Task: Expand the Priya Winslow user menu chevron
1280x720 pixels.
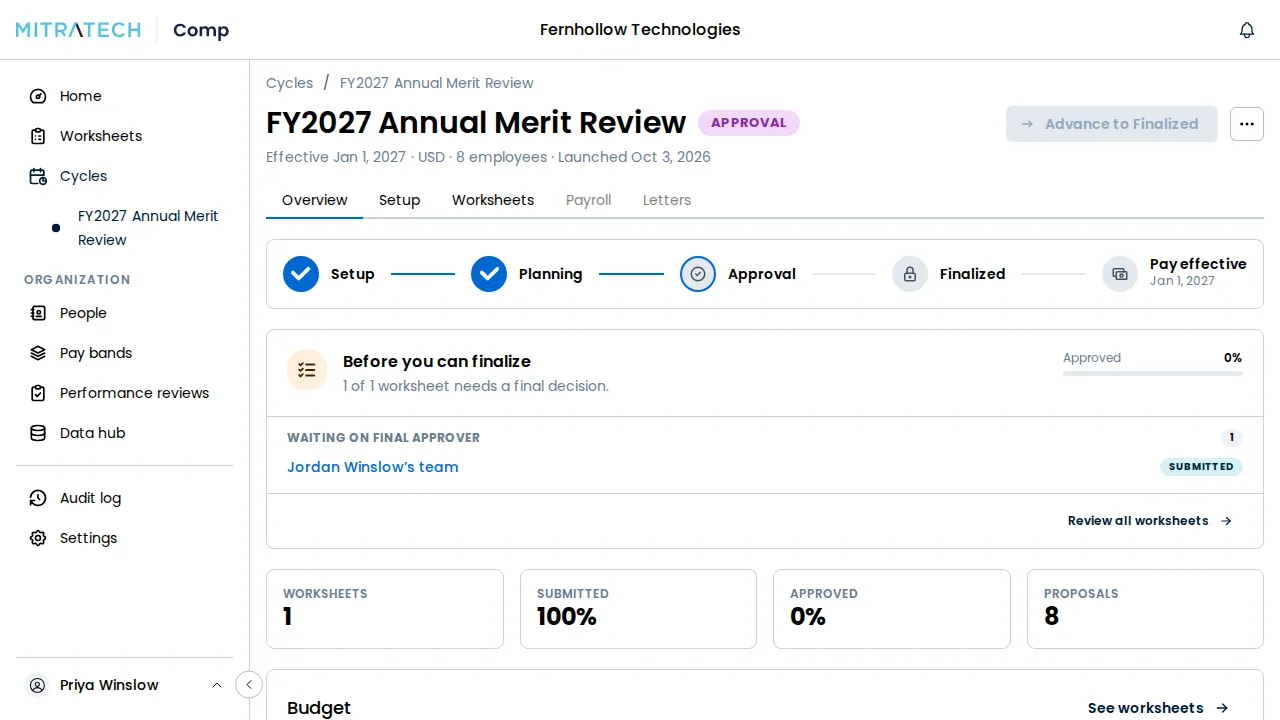Action: [x=217, y=685]
